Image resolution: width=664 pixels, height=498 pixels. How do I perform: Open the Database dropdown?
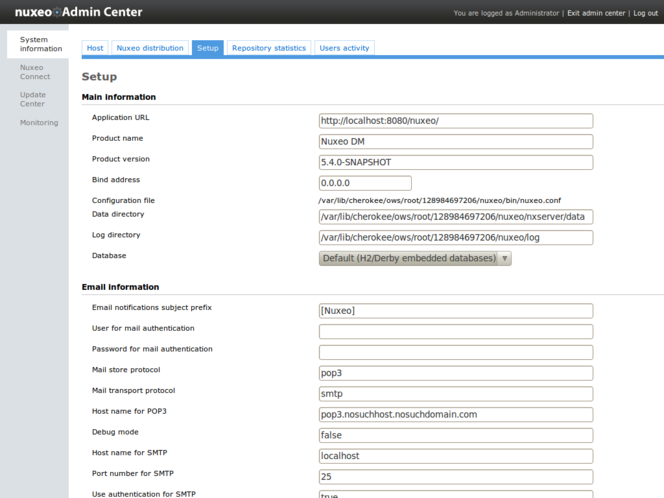click(415, 258)
